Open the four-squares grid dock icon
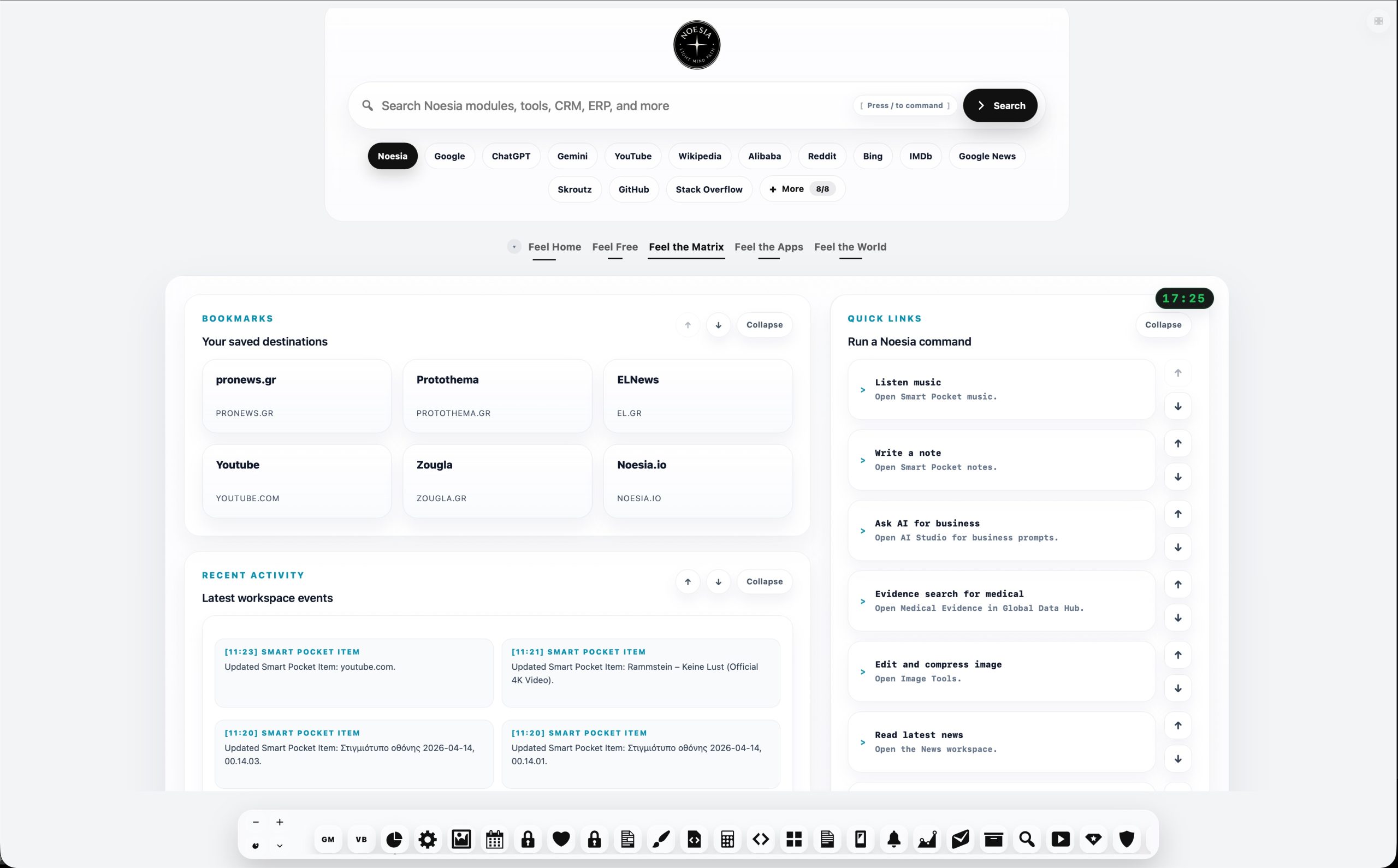The height and width of the screenshot is (868, 1398). (x=794, y=839)
